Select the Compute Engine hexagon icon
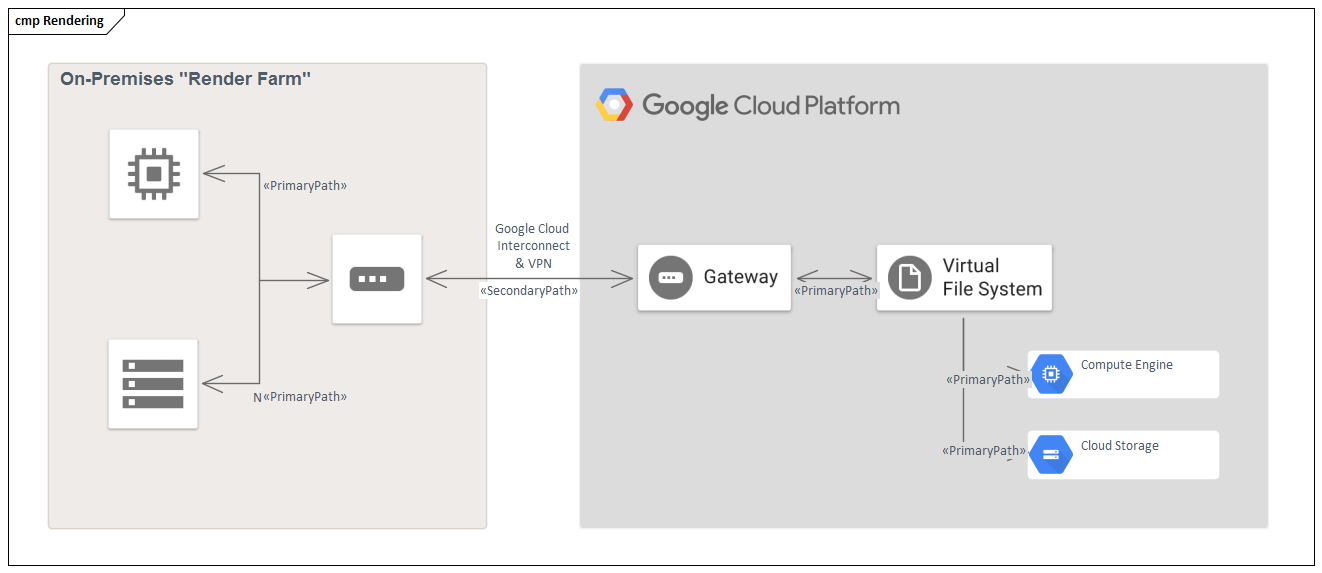 pyautogui.click(x=1050, y=374)
